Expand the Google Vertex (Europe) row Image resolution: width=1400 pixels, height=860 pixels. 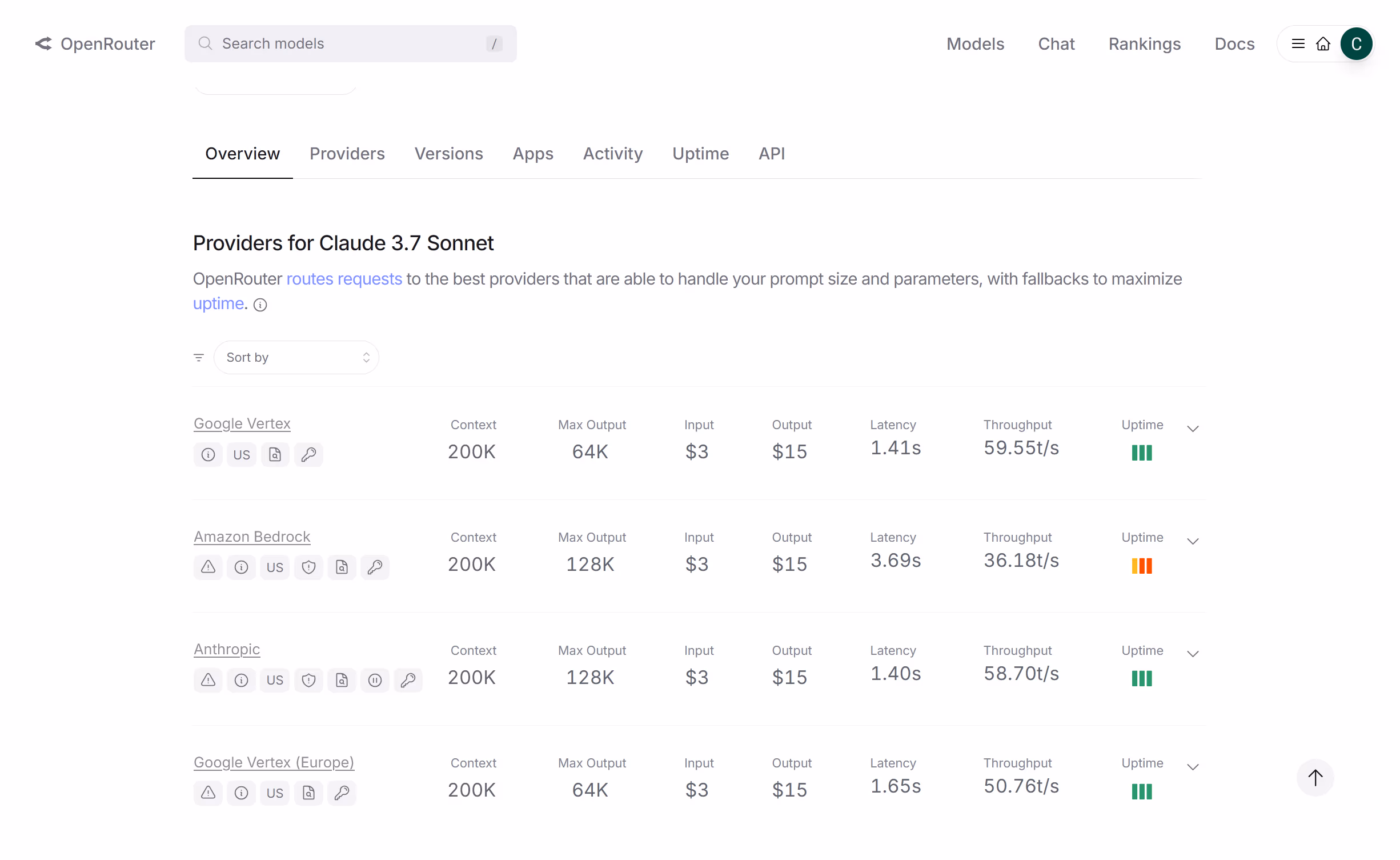coord(1192,767)
